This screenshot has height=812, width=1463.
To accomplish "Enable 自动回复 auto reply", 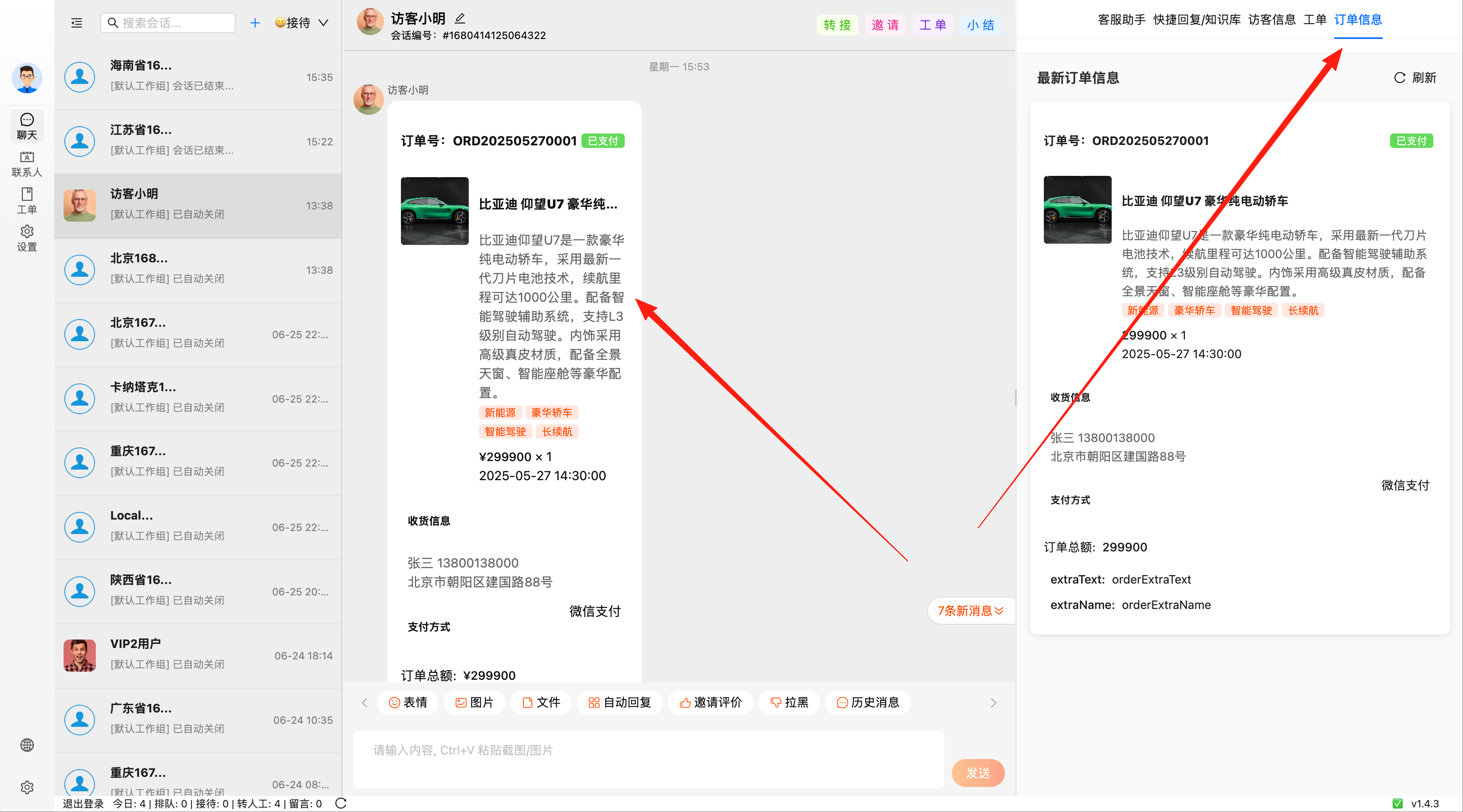I will tap(620, 702).
